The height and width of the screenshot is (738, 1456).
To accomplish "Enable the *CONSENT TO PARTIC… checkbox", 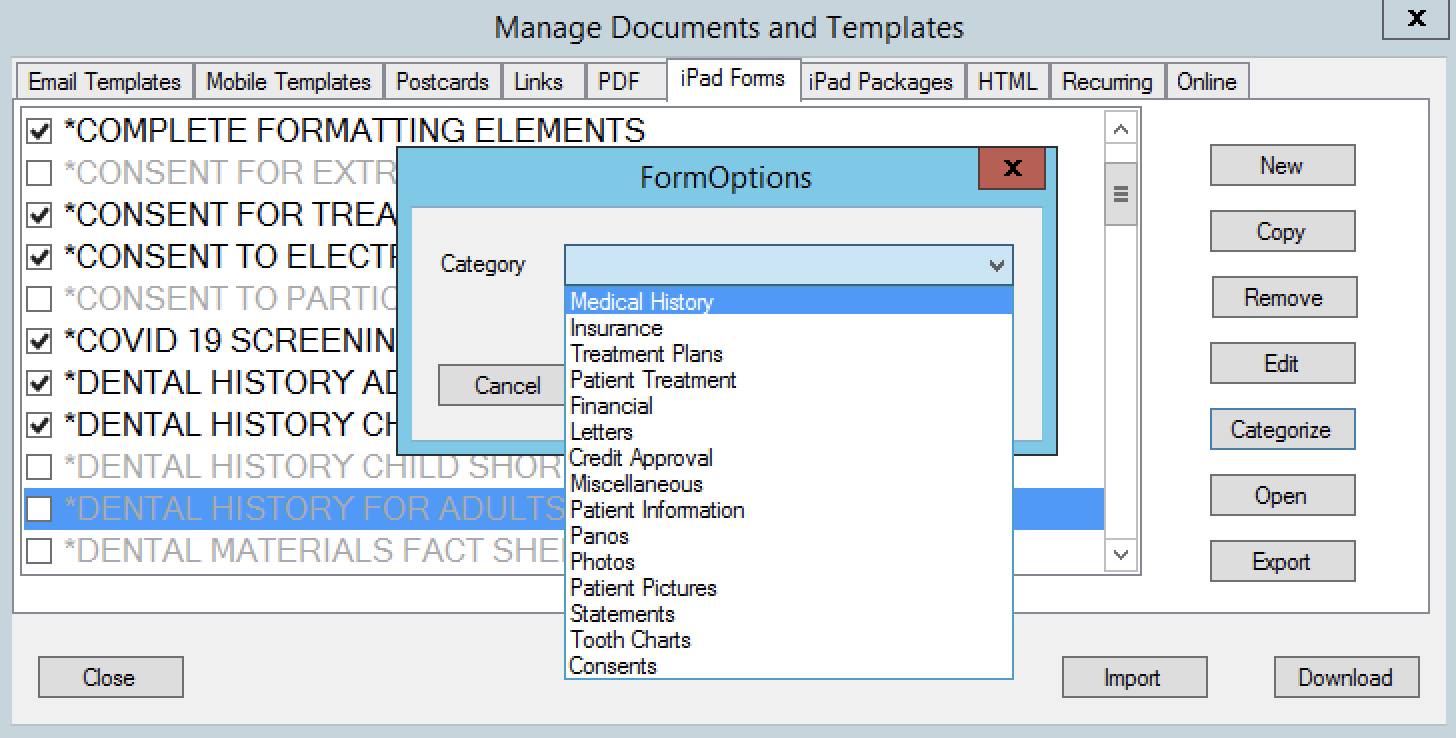I will (39, 299).
